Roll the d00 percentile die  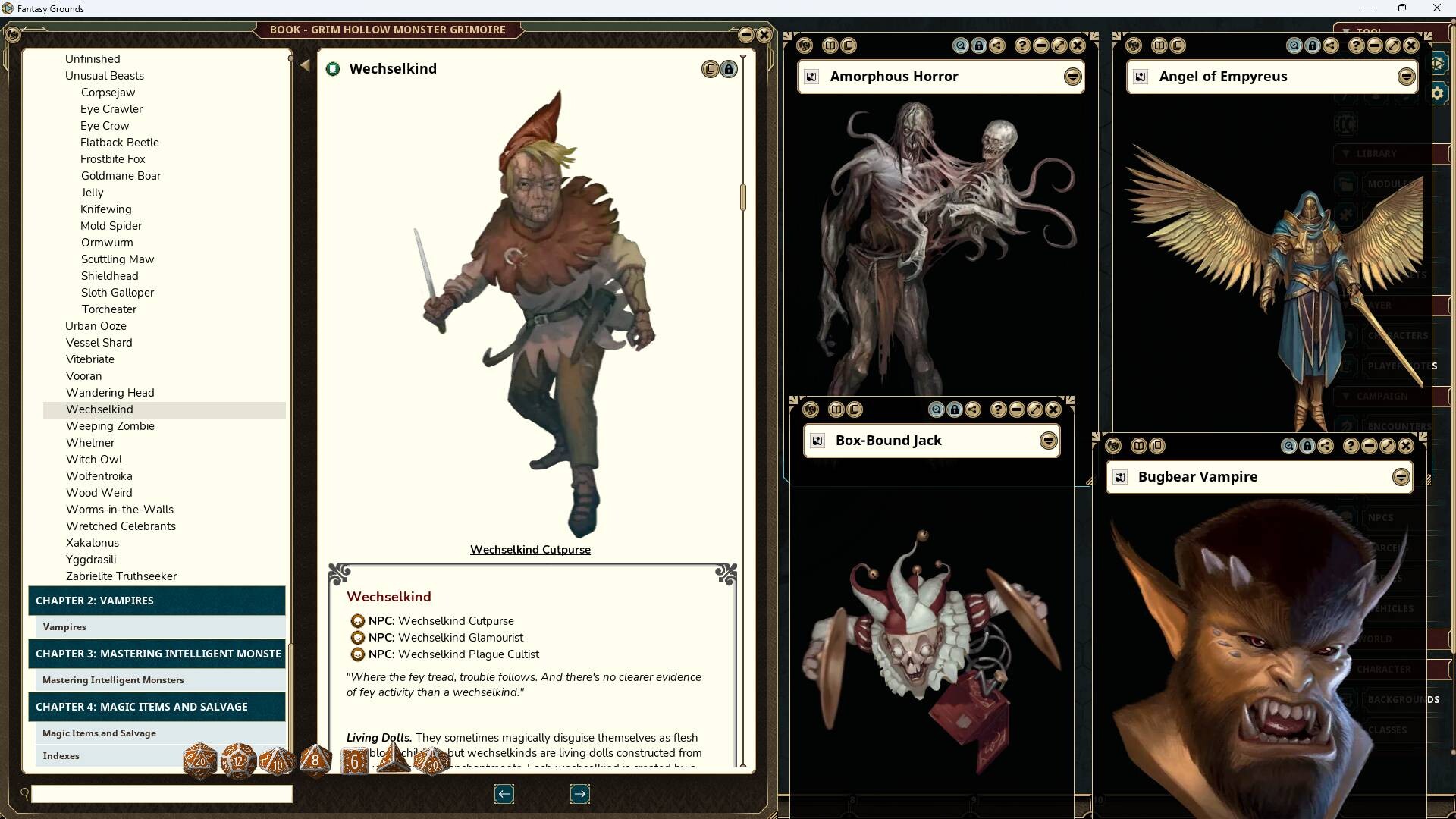coord(431,762)
